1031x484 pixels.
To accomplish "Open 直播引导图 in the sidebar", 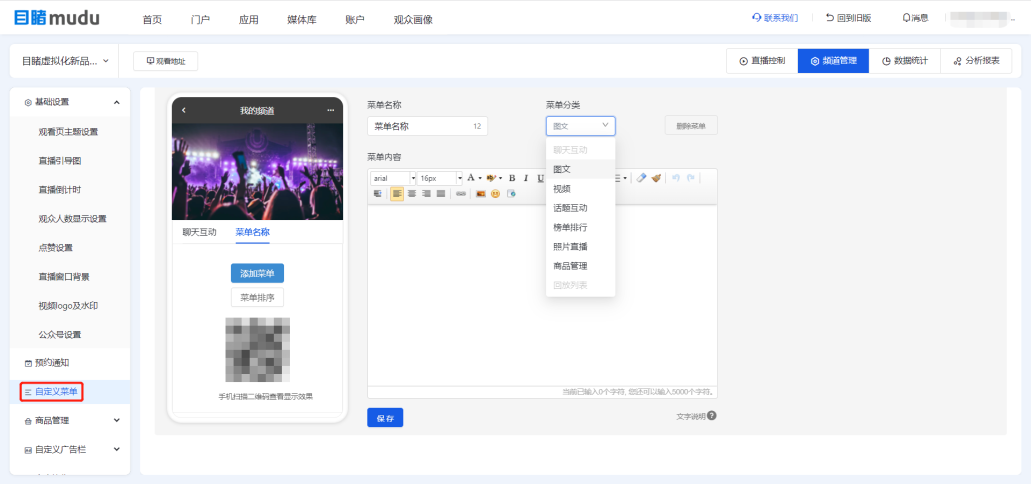I will [x=60, y=160].
